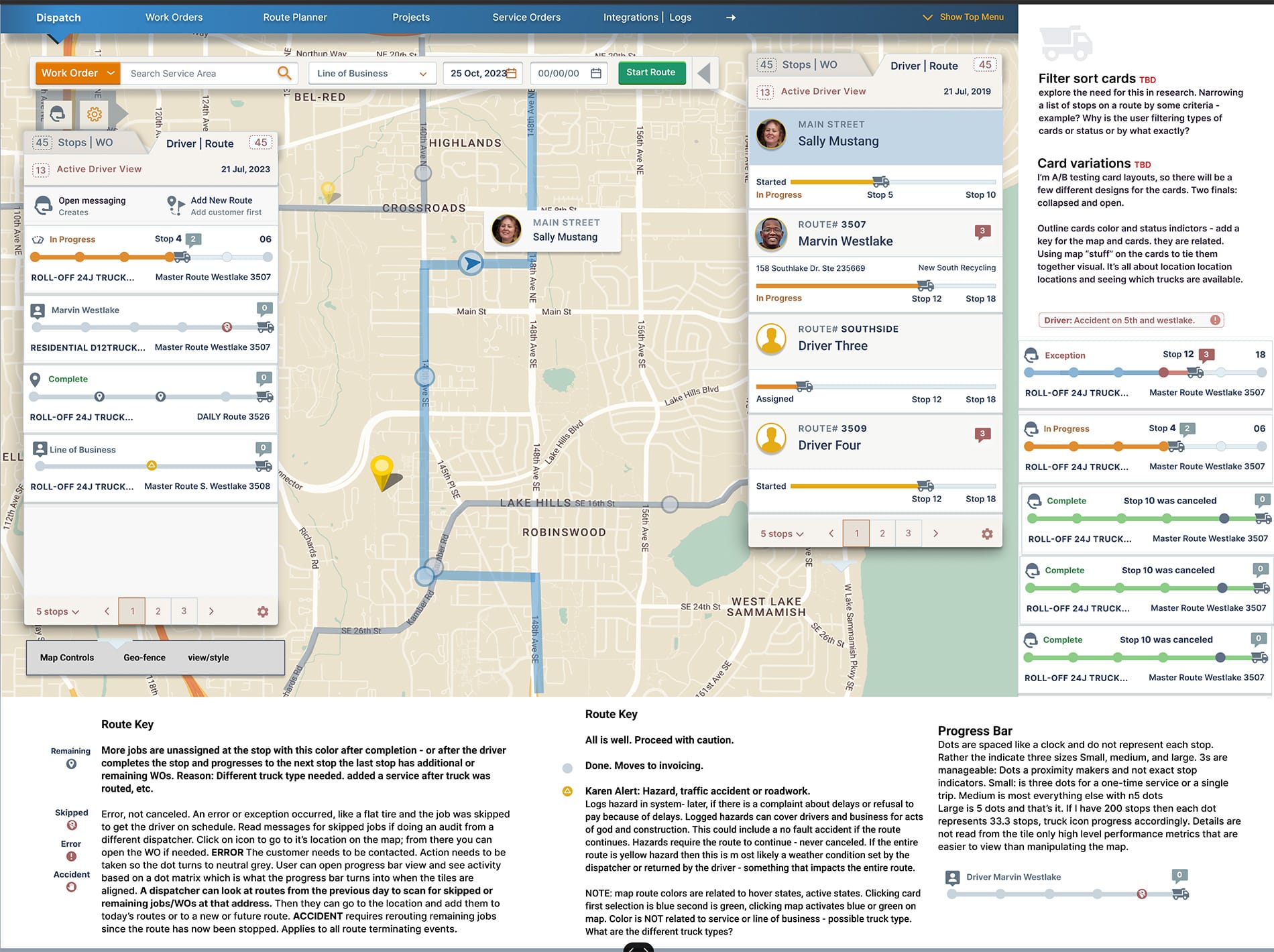Open the orange settings gear above left panel
Screen dimensions: 1274x952
coord(95,115)
